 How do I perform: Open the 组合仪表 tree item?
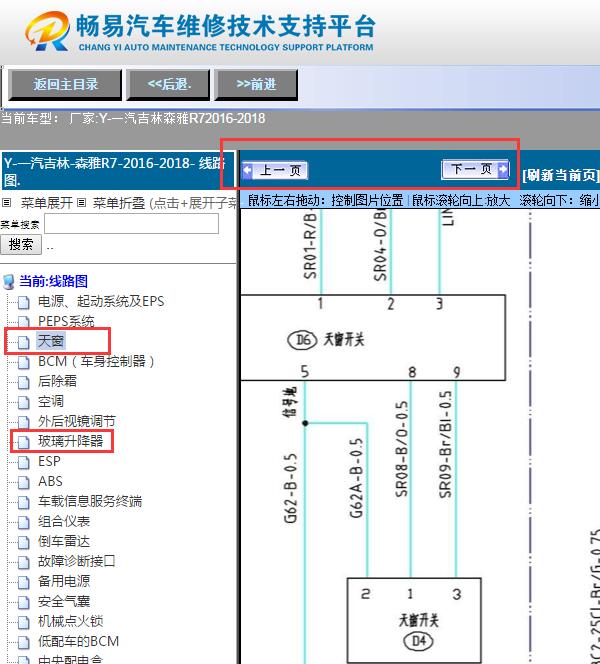click(x=64, y=521)
